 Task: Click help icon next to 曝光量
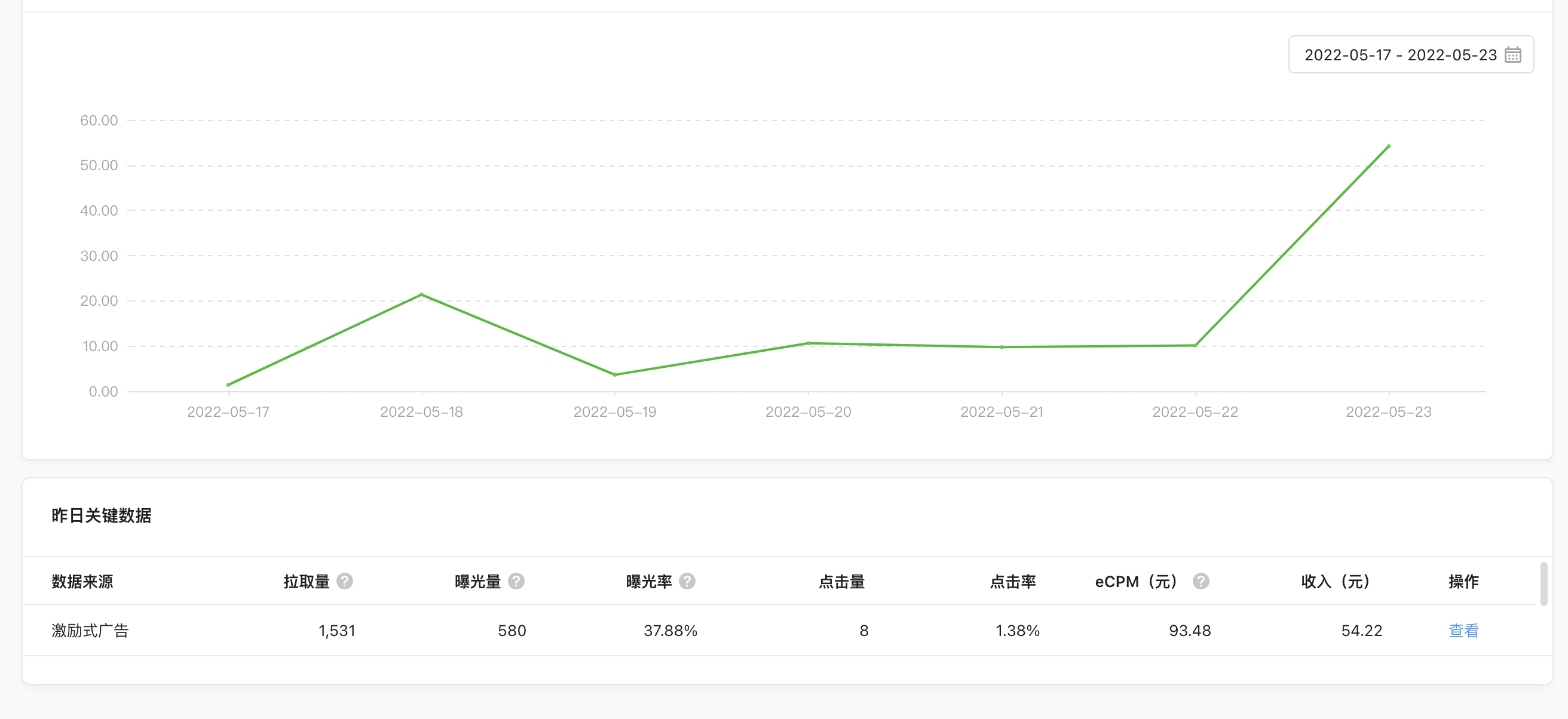pos(516,582)
